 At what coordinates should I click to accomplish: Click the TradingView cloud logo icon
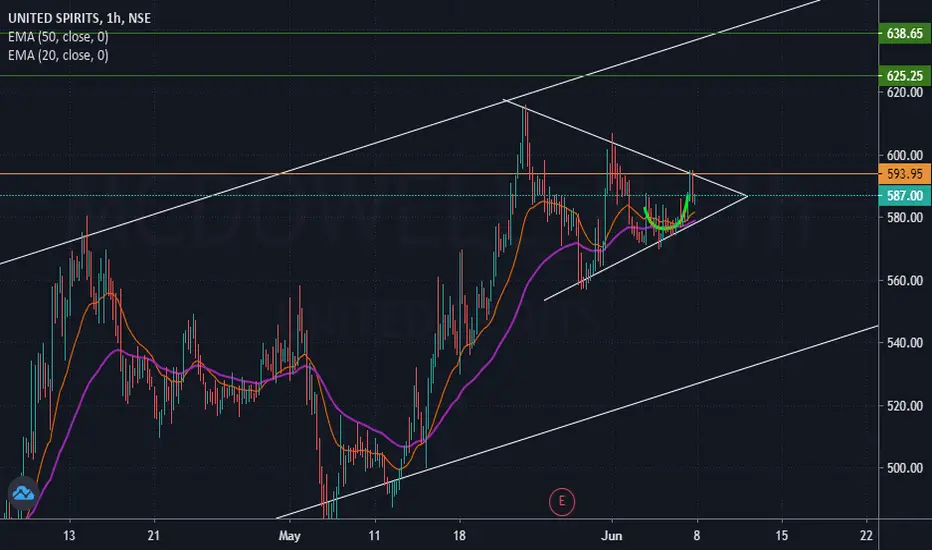pyautogui.click(x=23, y=493)
